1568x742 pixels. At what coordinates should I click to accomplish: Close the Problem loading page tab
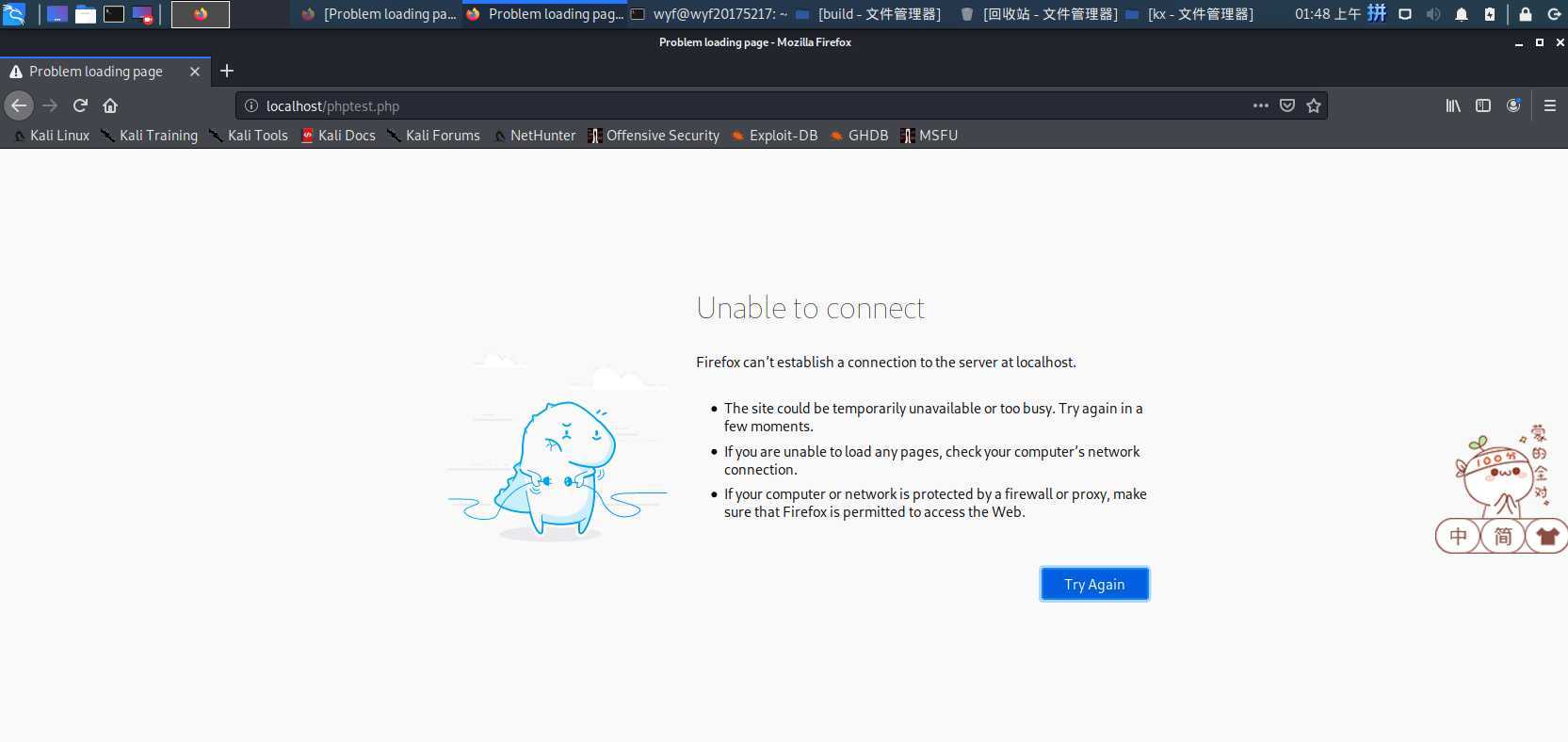point(195,72)
